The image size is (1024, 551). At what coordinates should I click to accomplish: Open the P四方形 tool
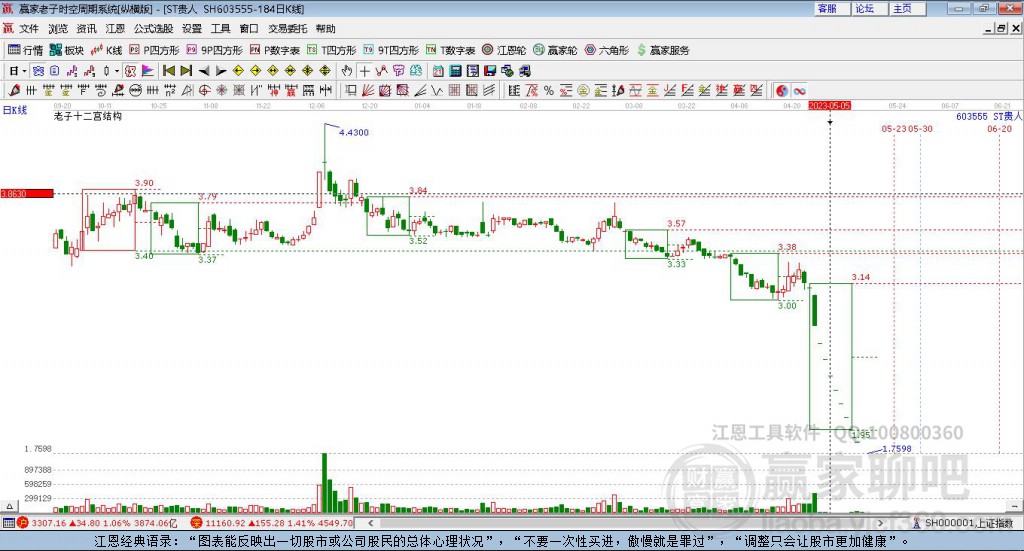(154, 50)
